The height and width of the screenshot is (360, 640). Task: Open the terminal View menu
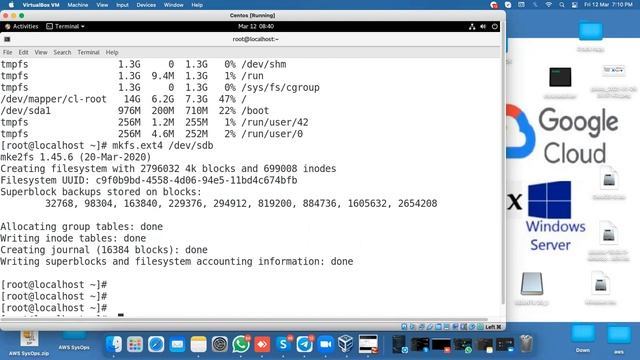(x=41, y=52)
